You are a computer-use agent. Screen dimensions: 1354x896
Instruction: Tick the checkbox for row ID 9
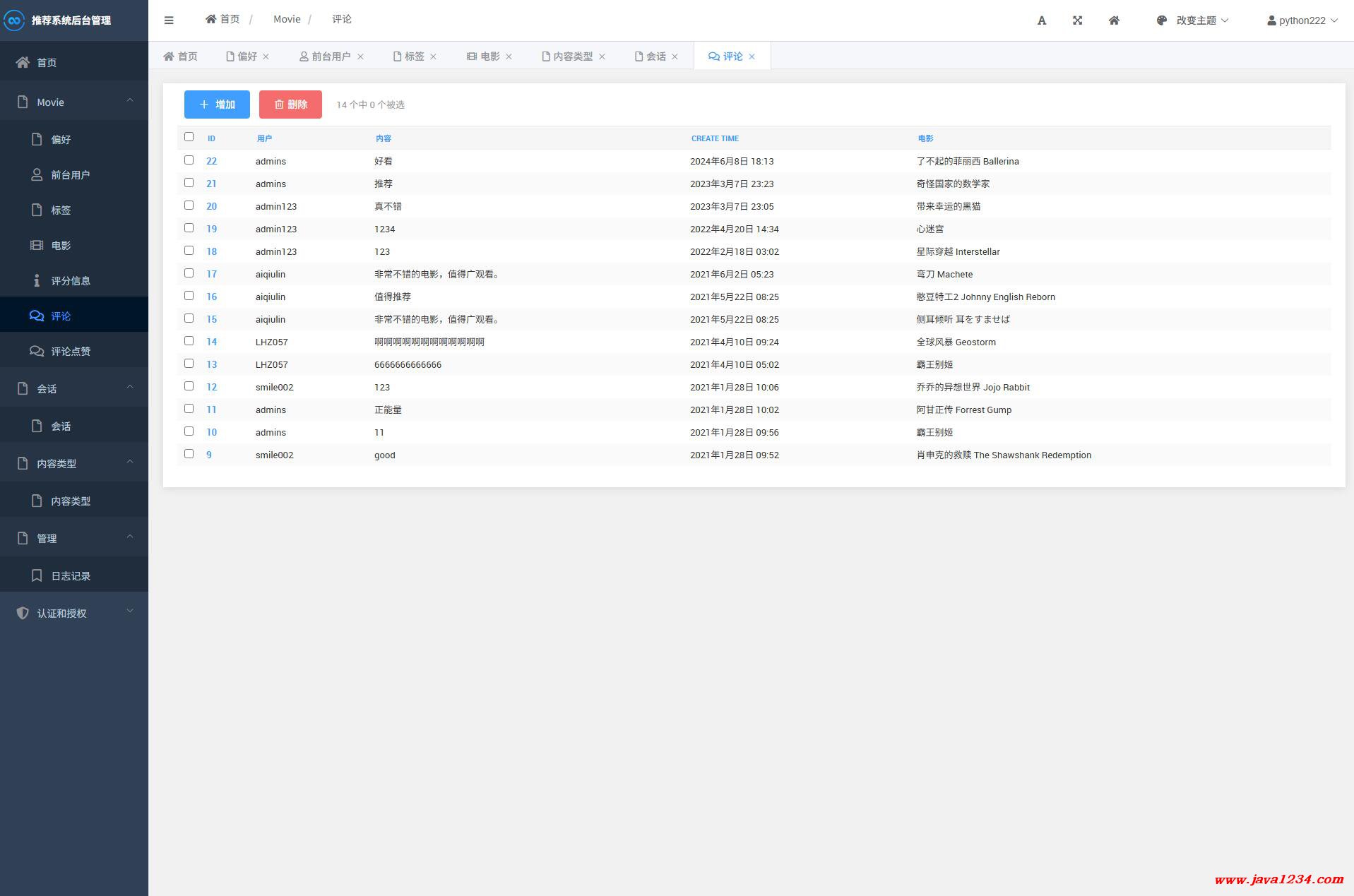click(x=189, y=454)
